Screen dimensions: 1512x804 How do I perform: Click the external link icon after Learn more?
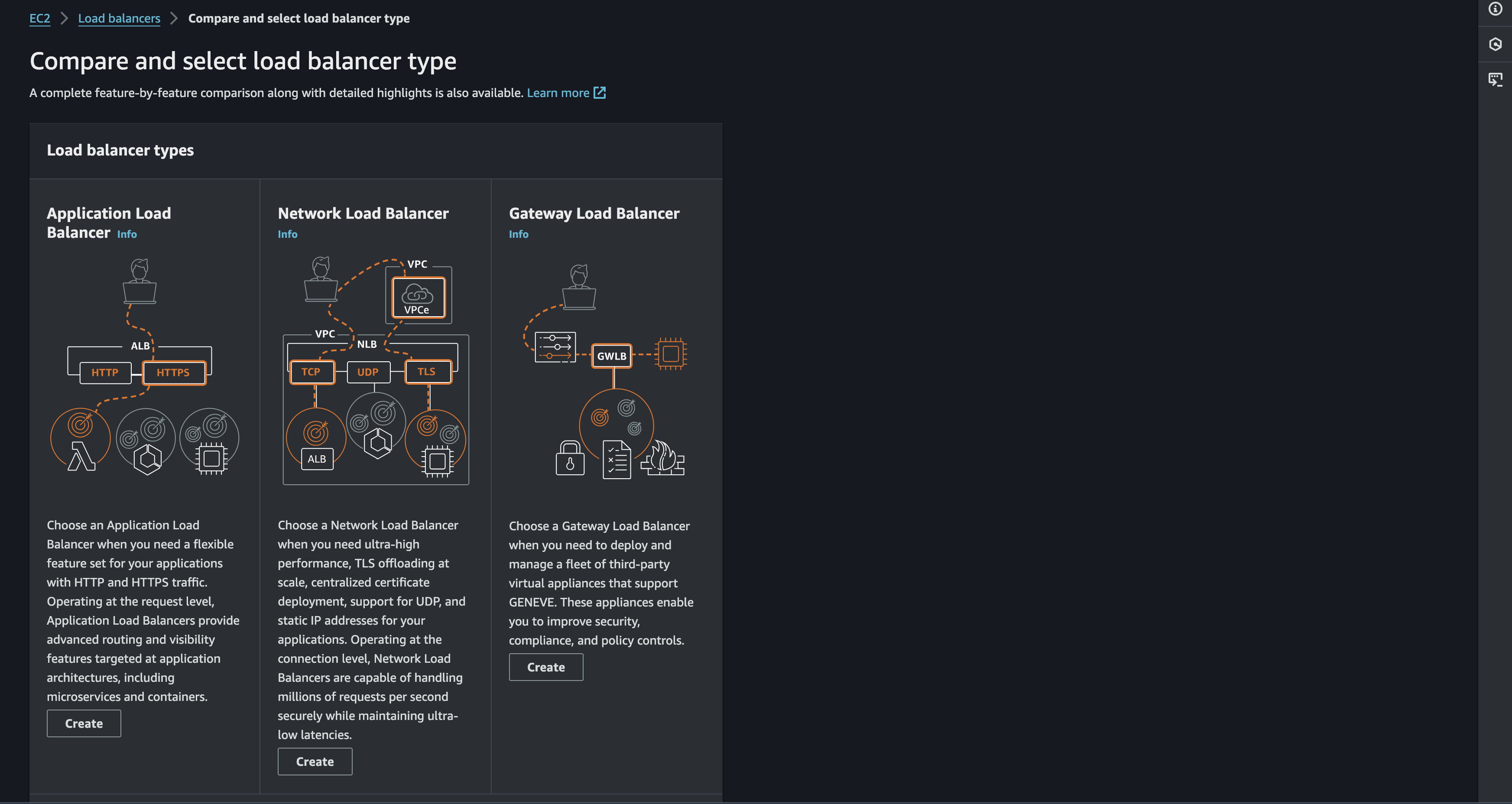(599, 93)
